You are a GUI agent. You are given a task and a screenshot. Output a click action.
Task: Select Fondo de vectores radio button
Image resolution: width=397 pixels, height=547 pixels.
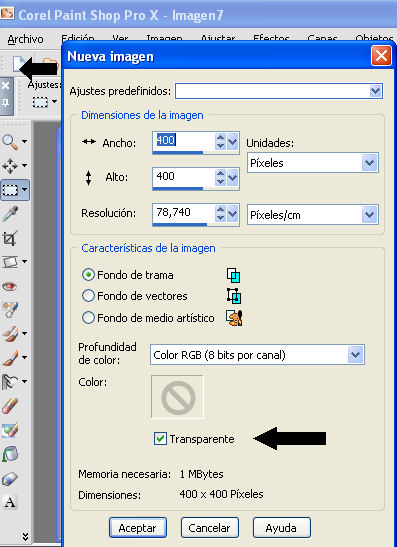point(88,296)
